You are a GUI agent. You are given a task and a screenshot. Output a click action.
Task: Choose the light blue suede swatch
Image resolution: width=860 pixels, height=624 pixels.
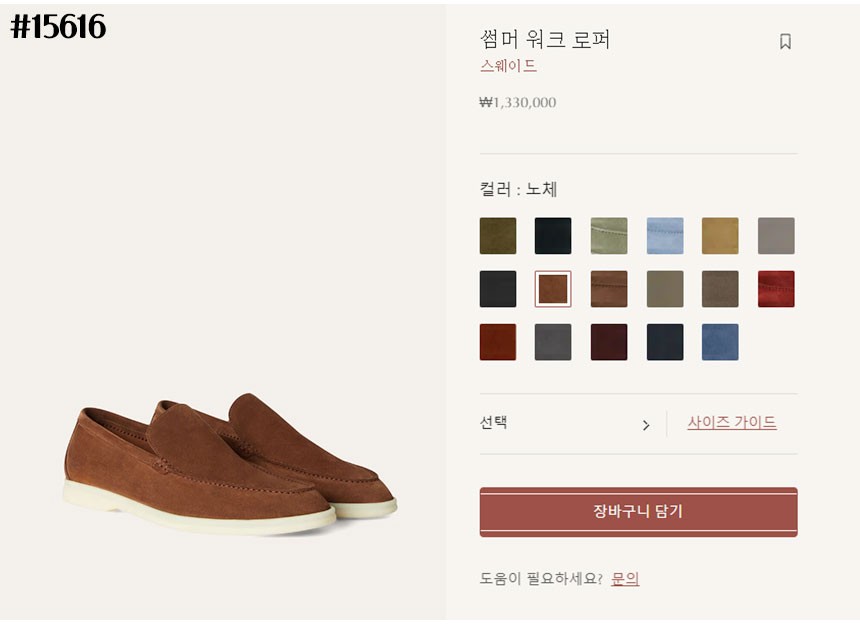[x=665, y=236]
